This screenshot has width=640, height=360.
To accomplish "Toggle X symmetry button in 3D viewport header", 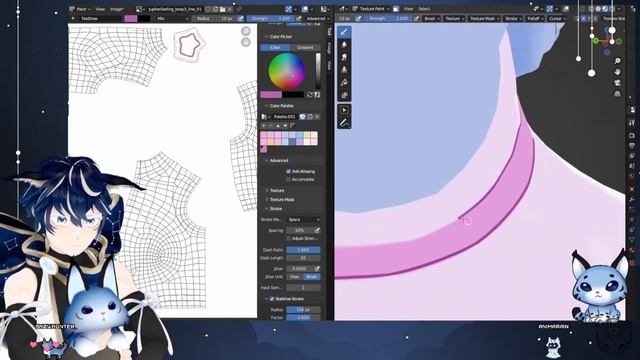I will tap(583, 18).
